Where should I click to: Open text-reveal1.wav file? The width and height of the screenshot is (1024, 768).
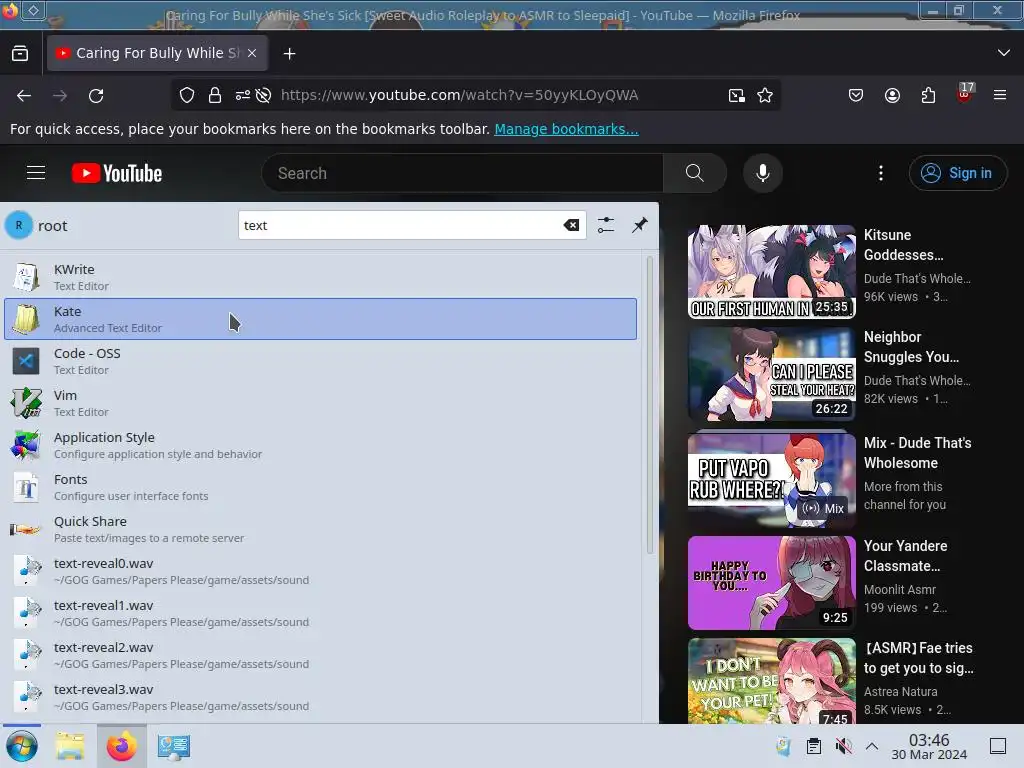pyautogui.click(x=321, y=613)
